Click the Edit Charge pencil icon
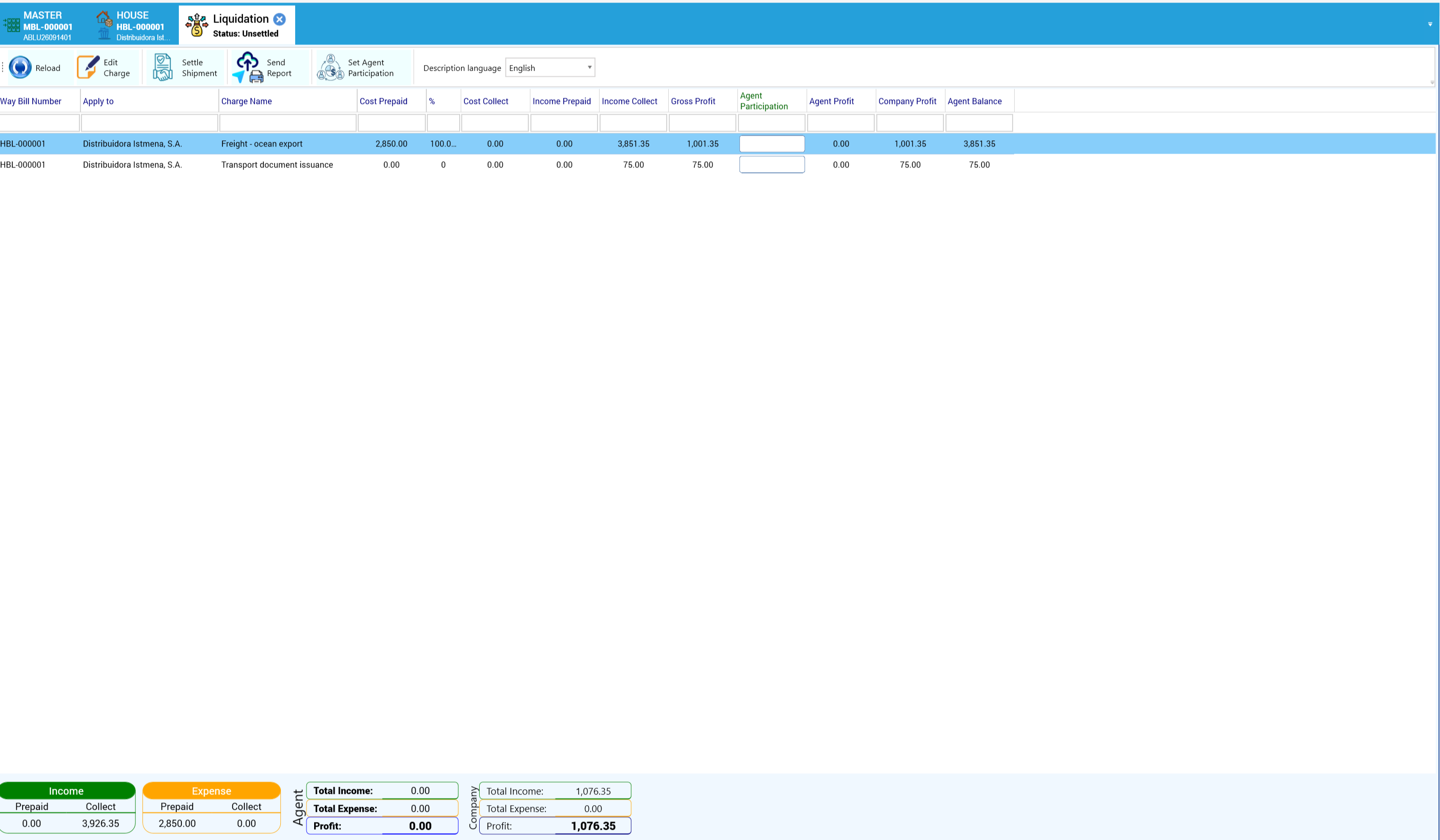1440x840 pixels. click(x=88, y=68)
